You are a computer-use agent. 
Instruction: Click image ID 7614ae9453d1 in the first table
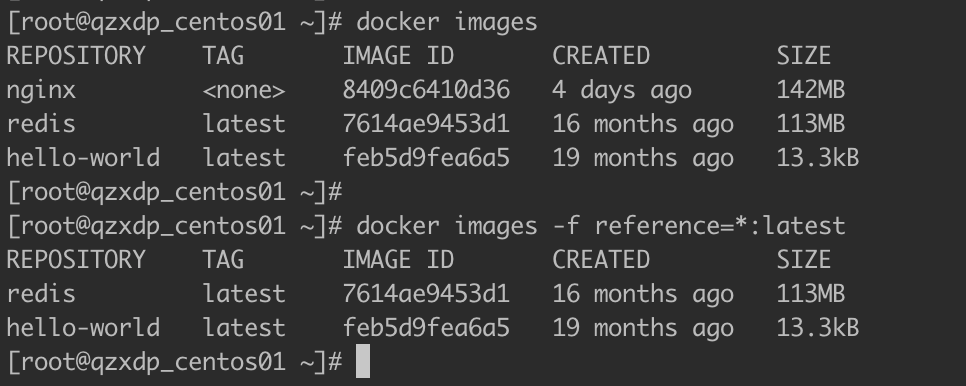click(x=426, y=124)
